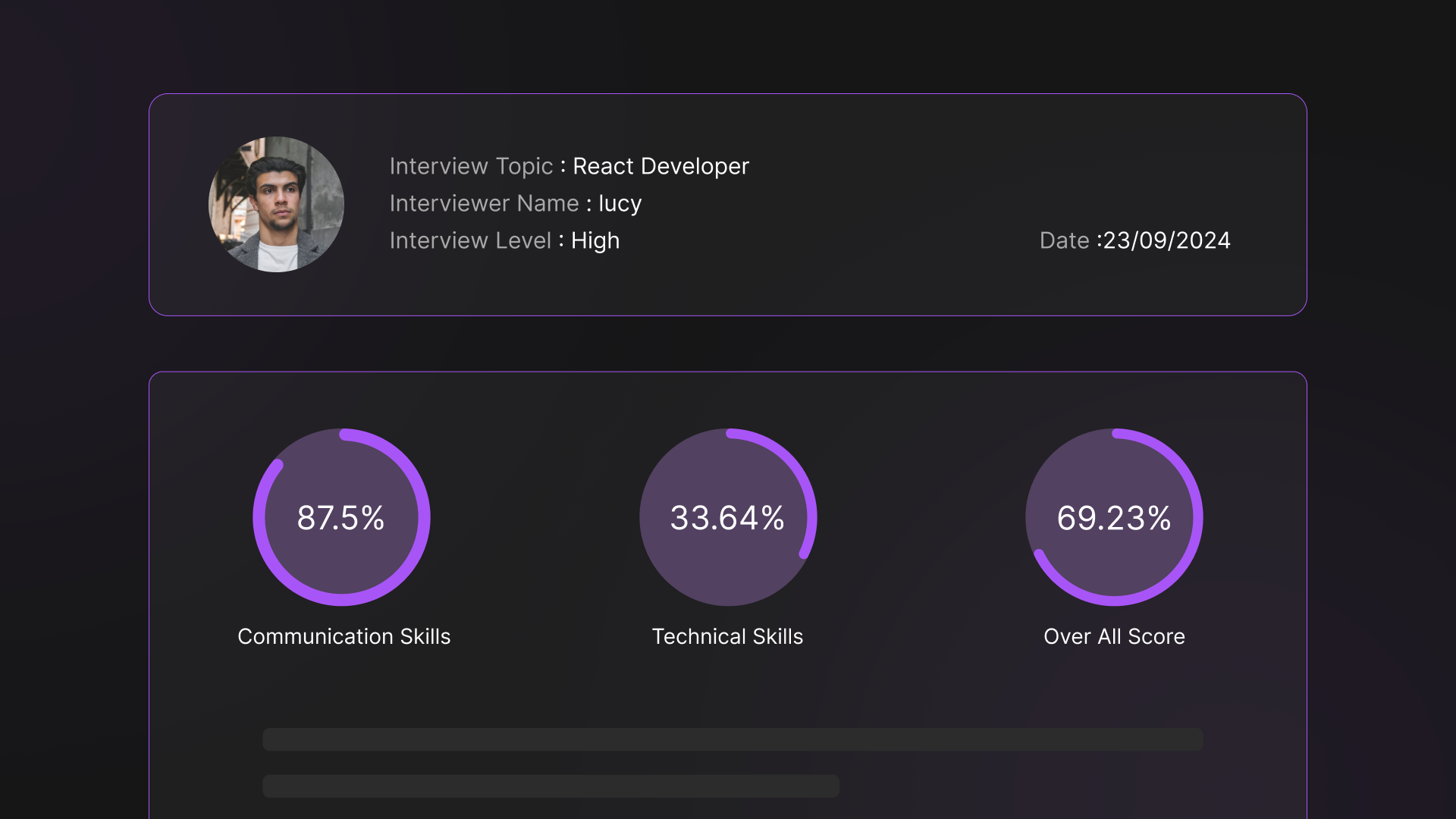This screenshot has width=1456, height=819.
Task: Select the Communication Skills circular chart
Action: 341,518
